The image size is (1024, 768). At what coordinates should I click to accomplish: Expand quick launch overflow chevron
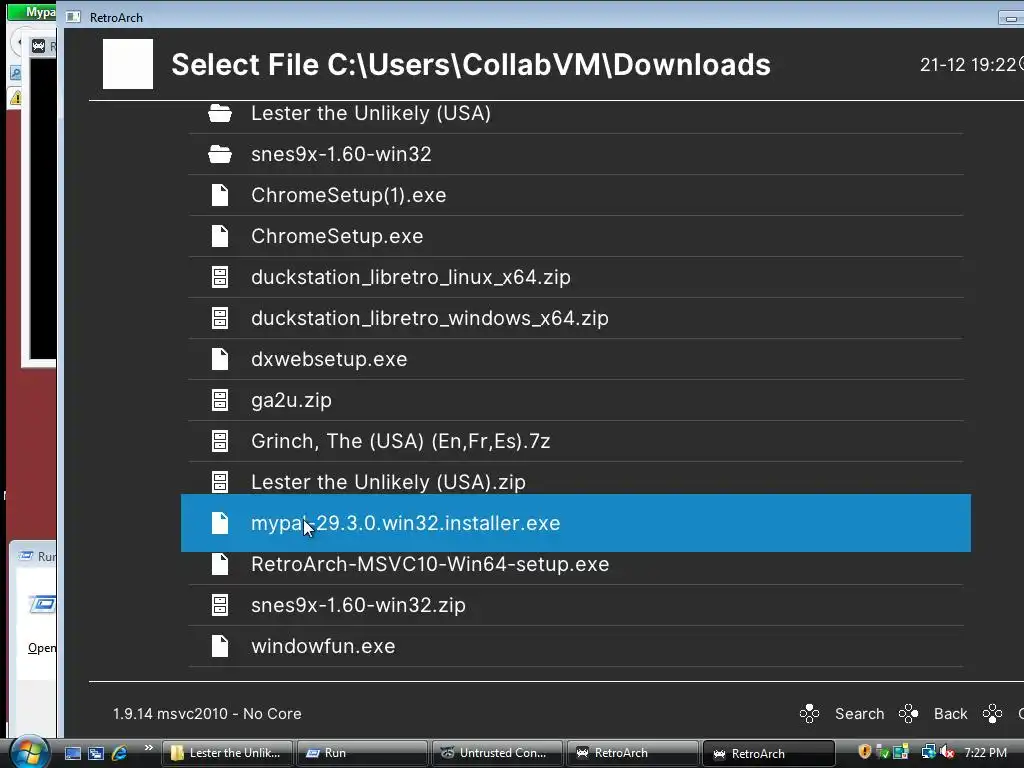tap(149, 748)
